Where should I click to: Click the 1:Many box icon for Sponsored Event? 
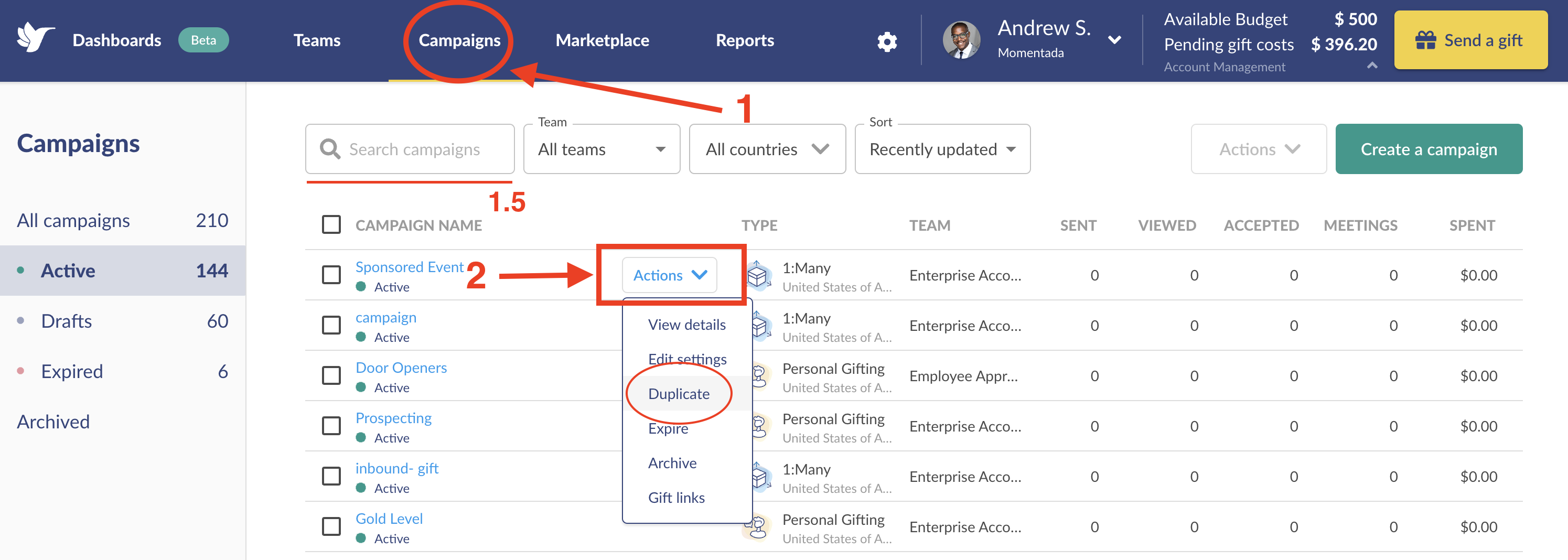point(758,276)
